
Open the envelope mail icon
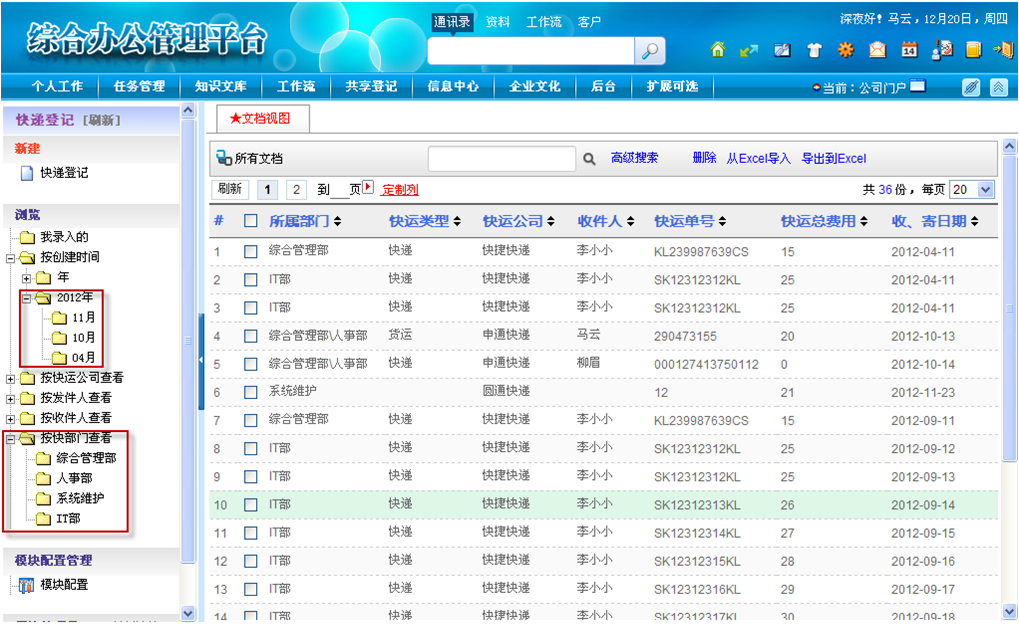coord(877,49)
